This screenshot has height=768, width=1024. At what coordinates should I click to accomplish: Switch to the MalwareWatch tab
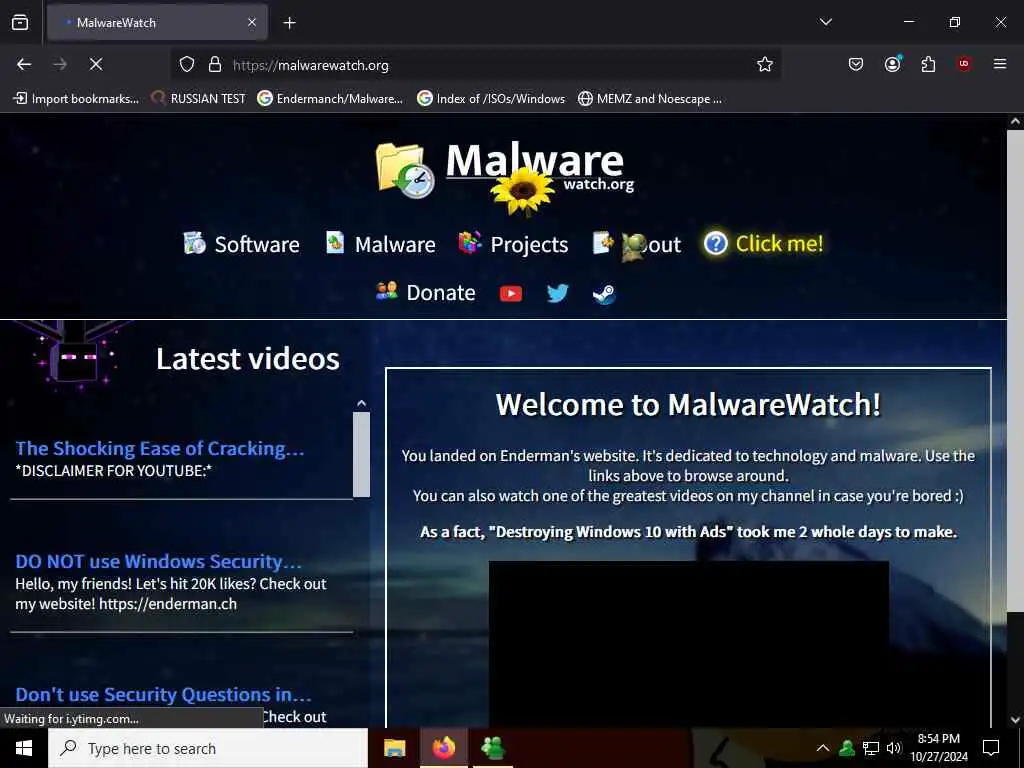click(157, 22)
